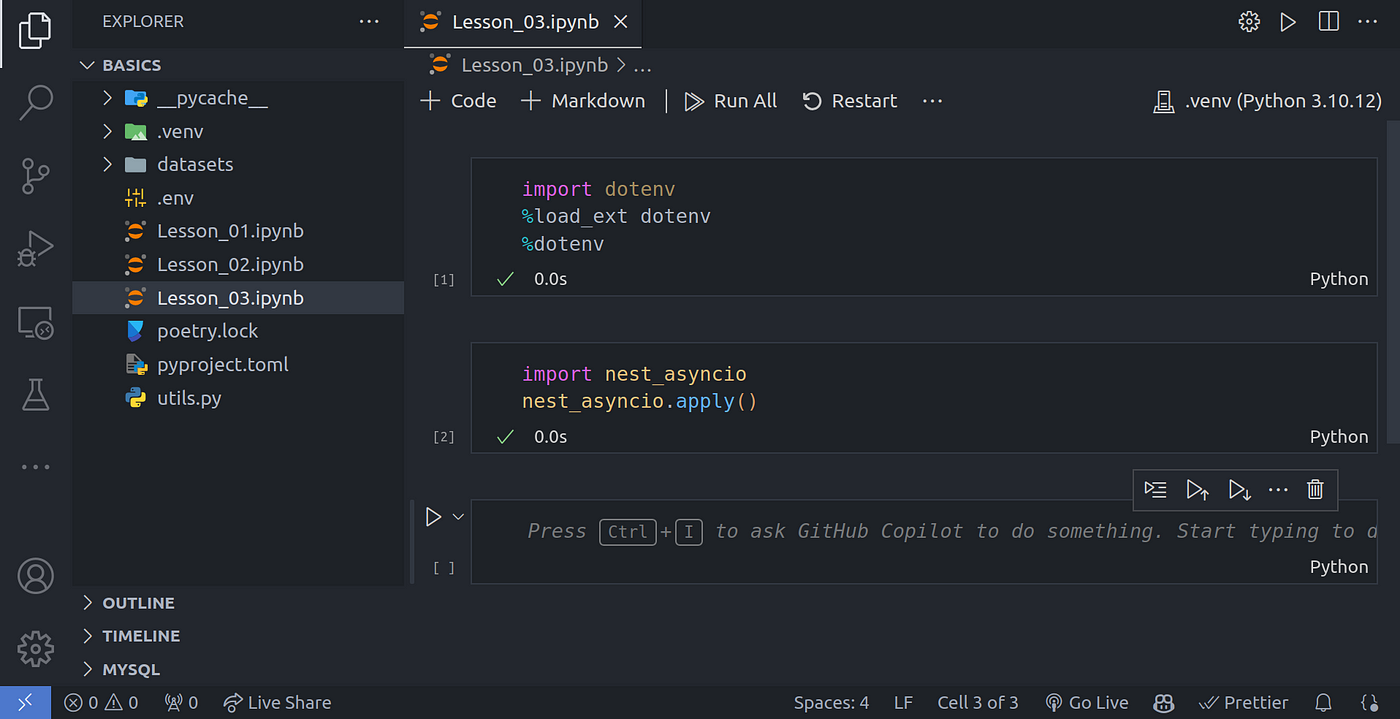This screenshot has height=719, width=1400.
Task: Show errors and warnings count in status bar
Action: (101, 702)
